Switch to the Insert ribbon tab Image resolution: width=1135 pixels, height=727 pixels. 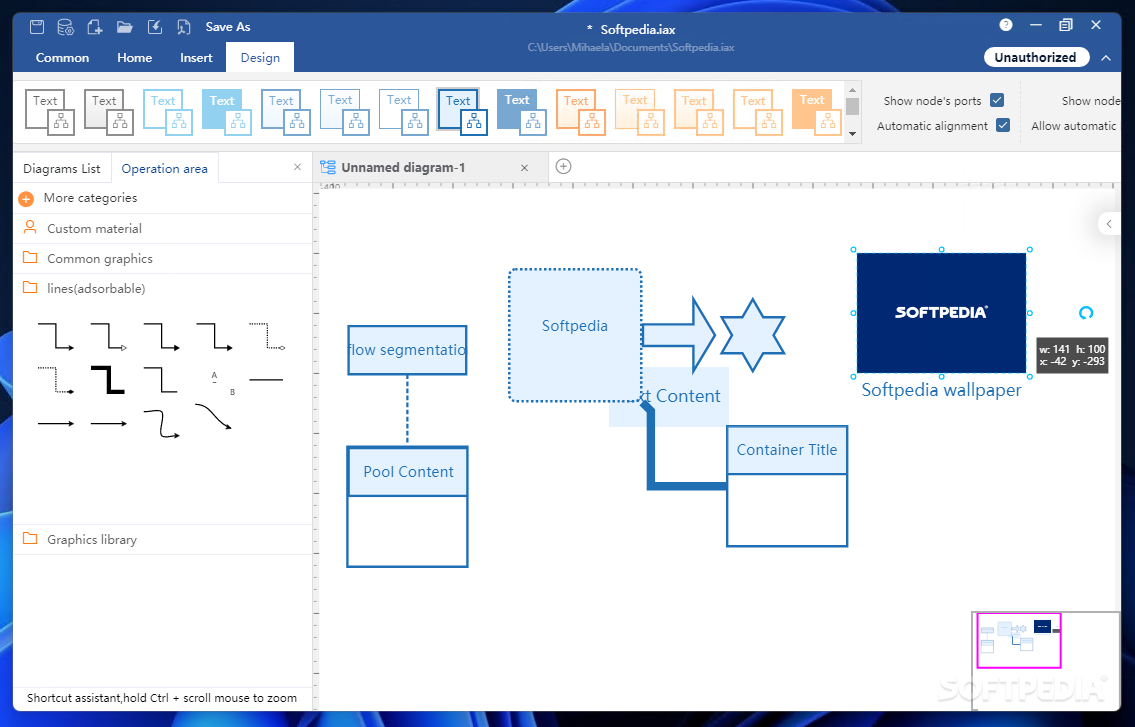[196, 58]
